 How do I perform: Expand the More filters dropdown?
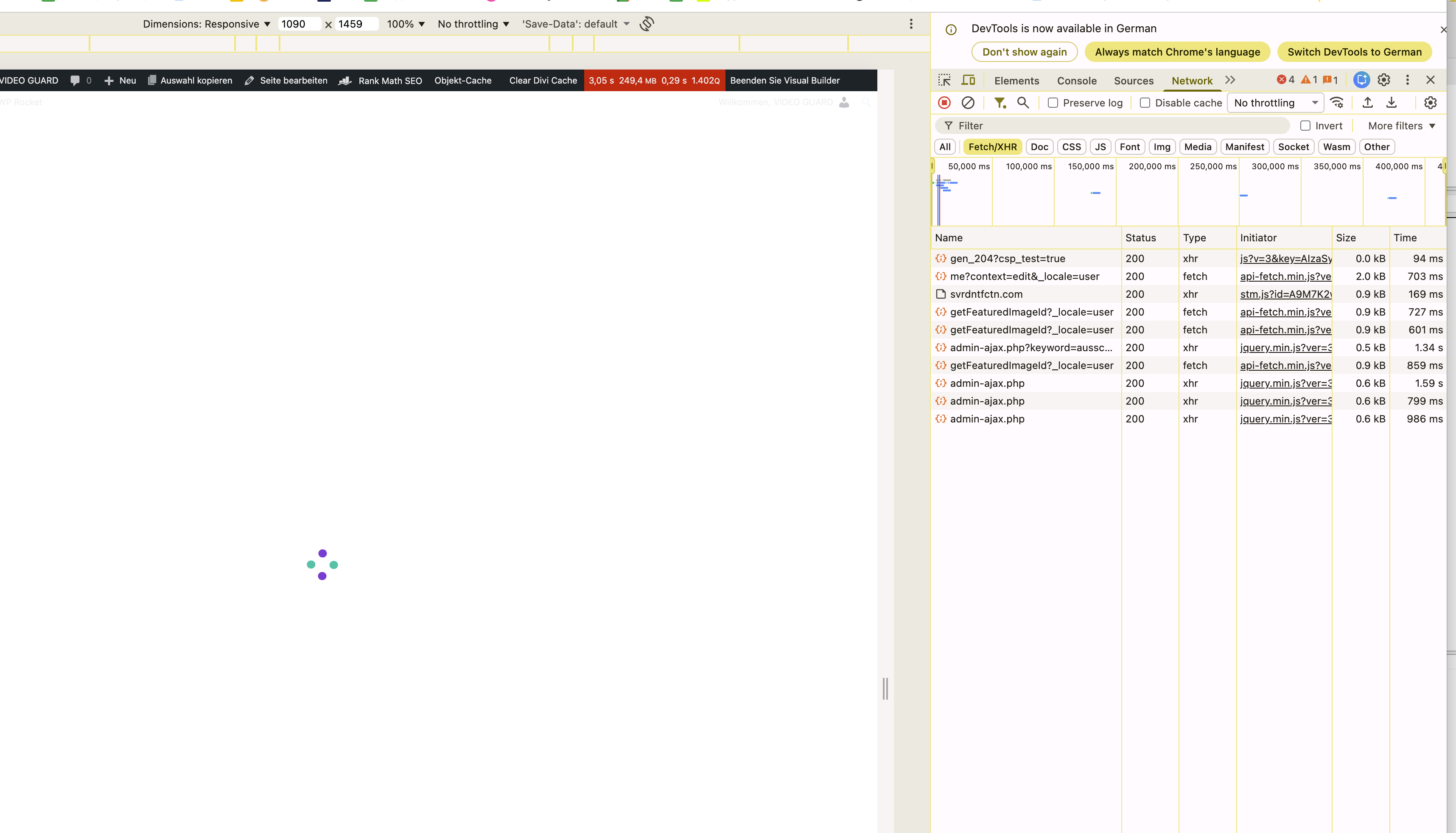[x=1401, y=126]
